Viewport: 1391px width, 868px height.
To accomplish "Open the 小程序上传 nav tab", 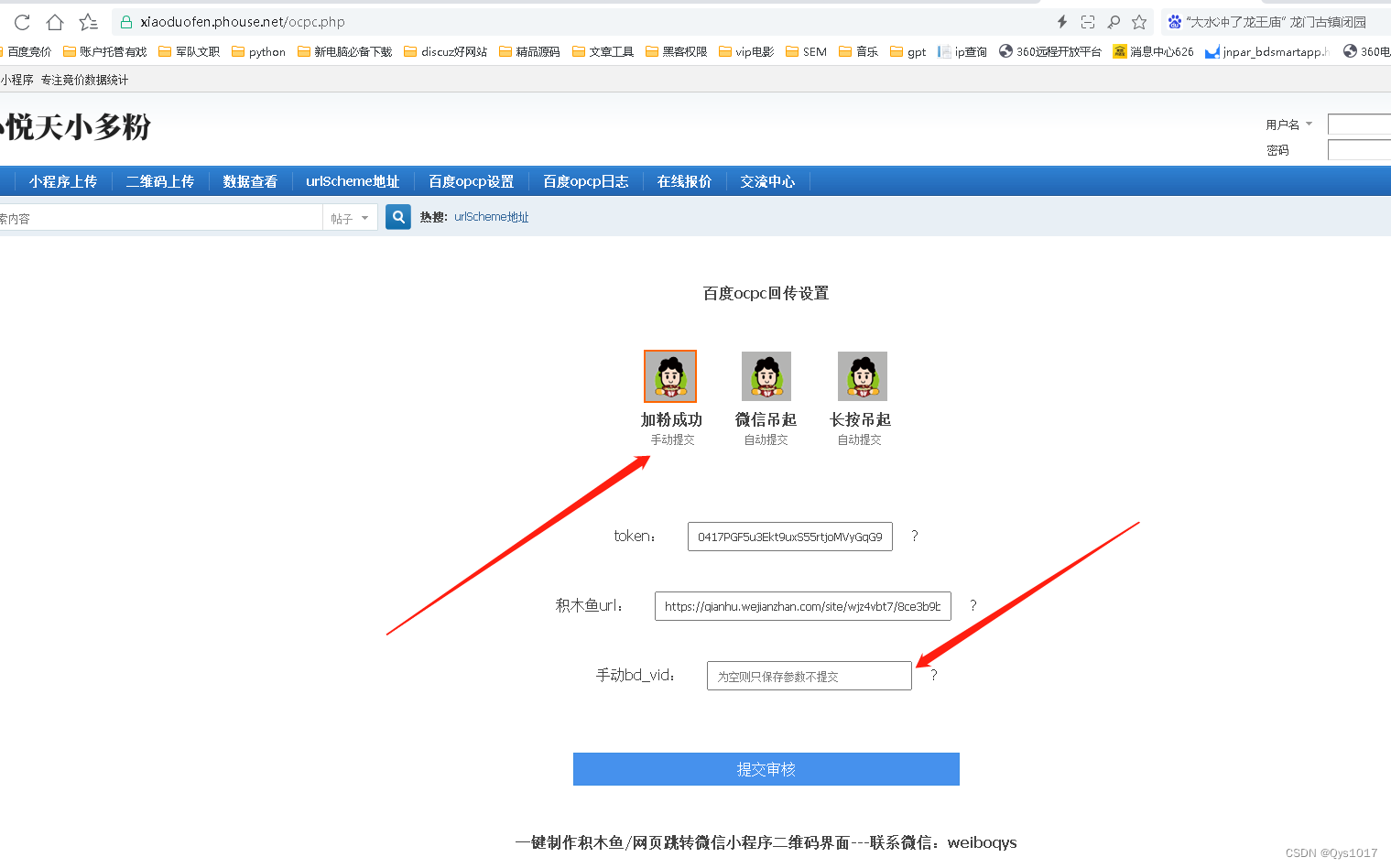I will pos(62,181).
